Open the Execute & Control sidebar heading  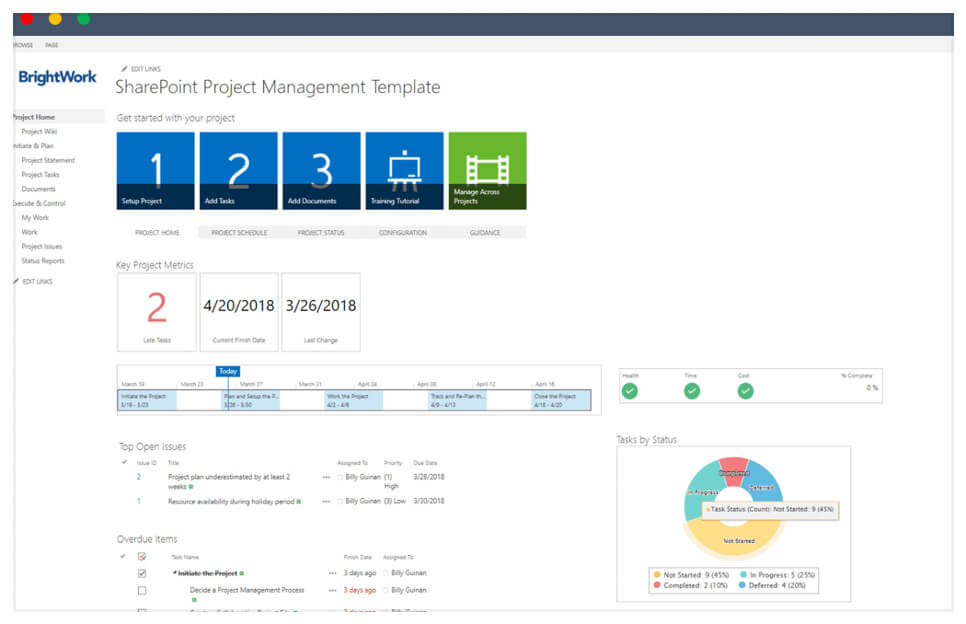pos(39,203)
